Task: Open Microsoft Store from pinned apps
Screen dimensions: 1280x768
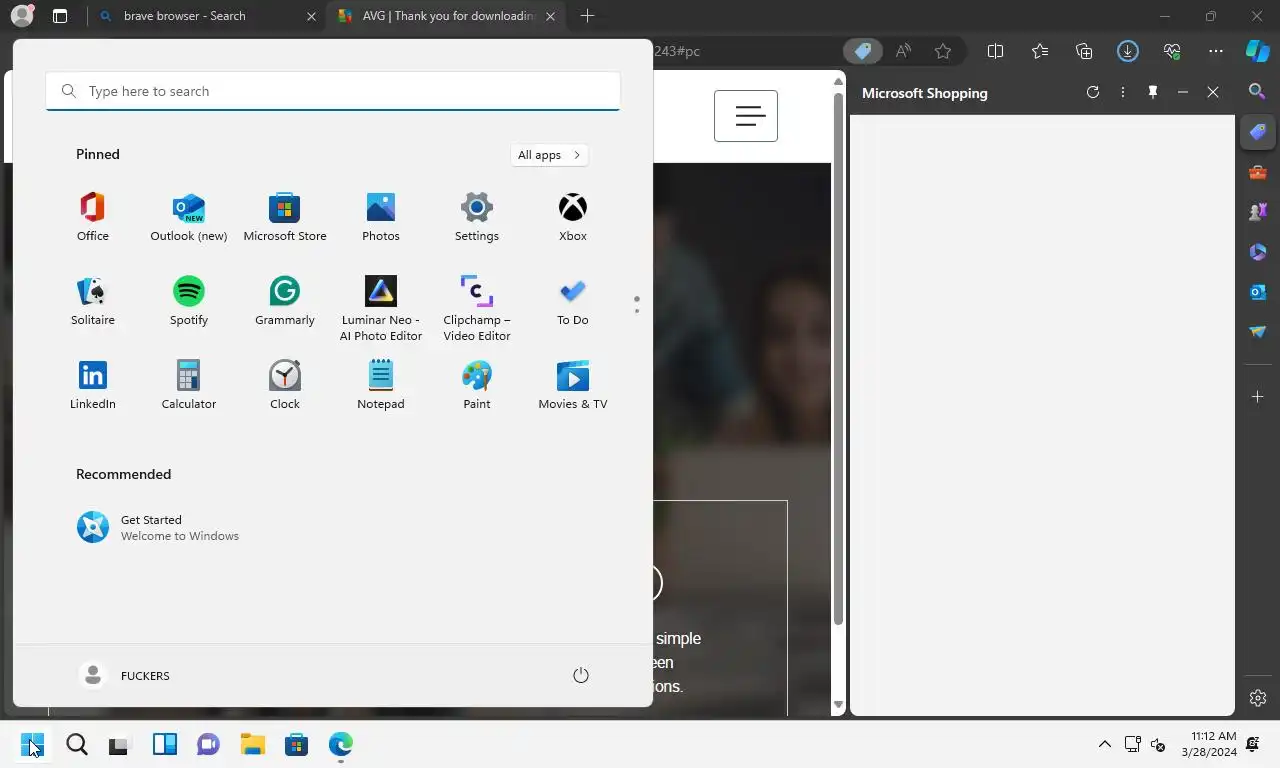Action: tap(285, 217)
